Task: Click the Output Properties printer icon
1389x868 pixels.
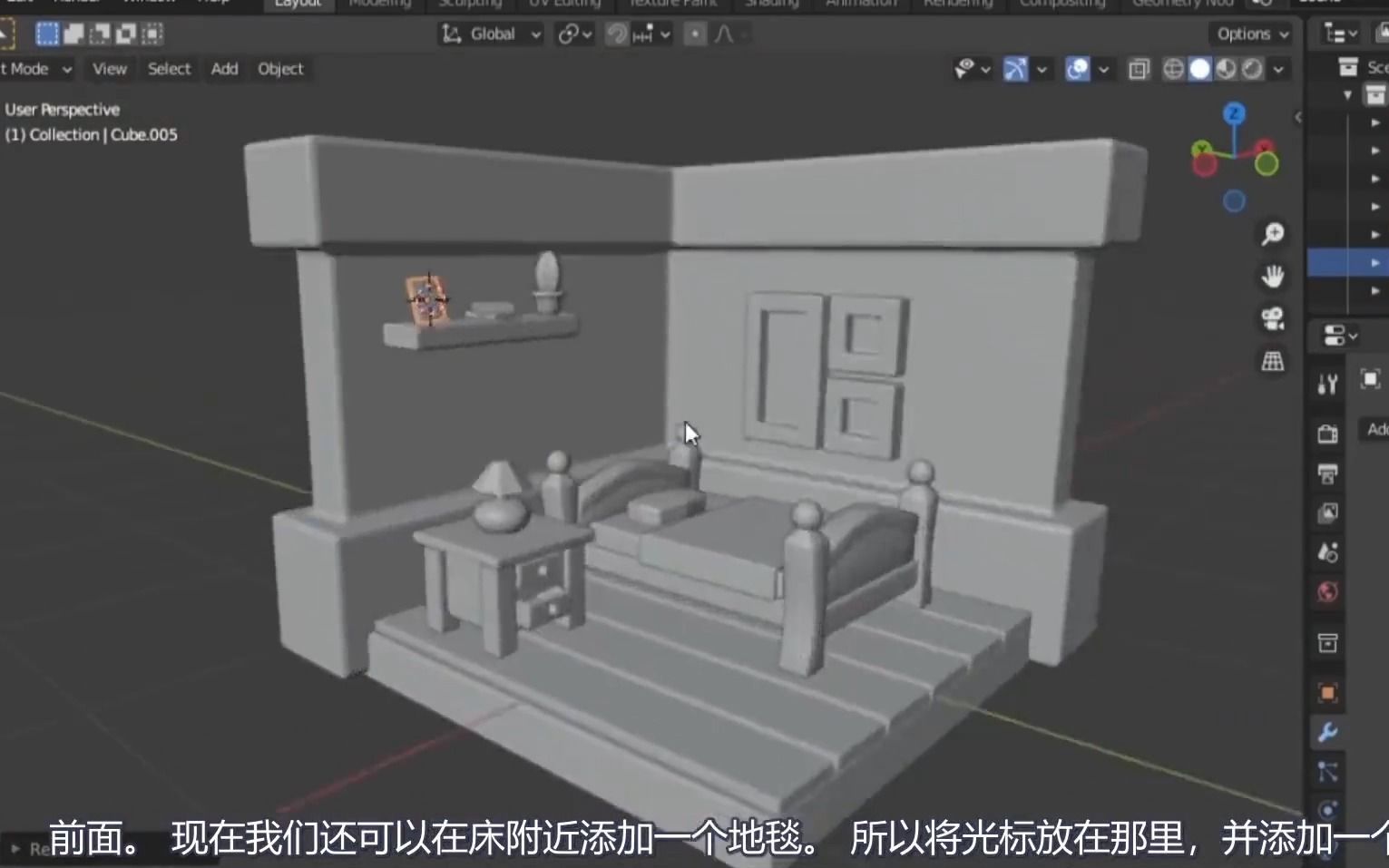Action: pyautogui.click(x=1326, y=473)
